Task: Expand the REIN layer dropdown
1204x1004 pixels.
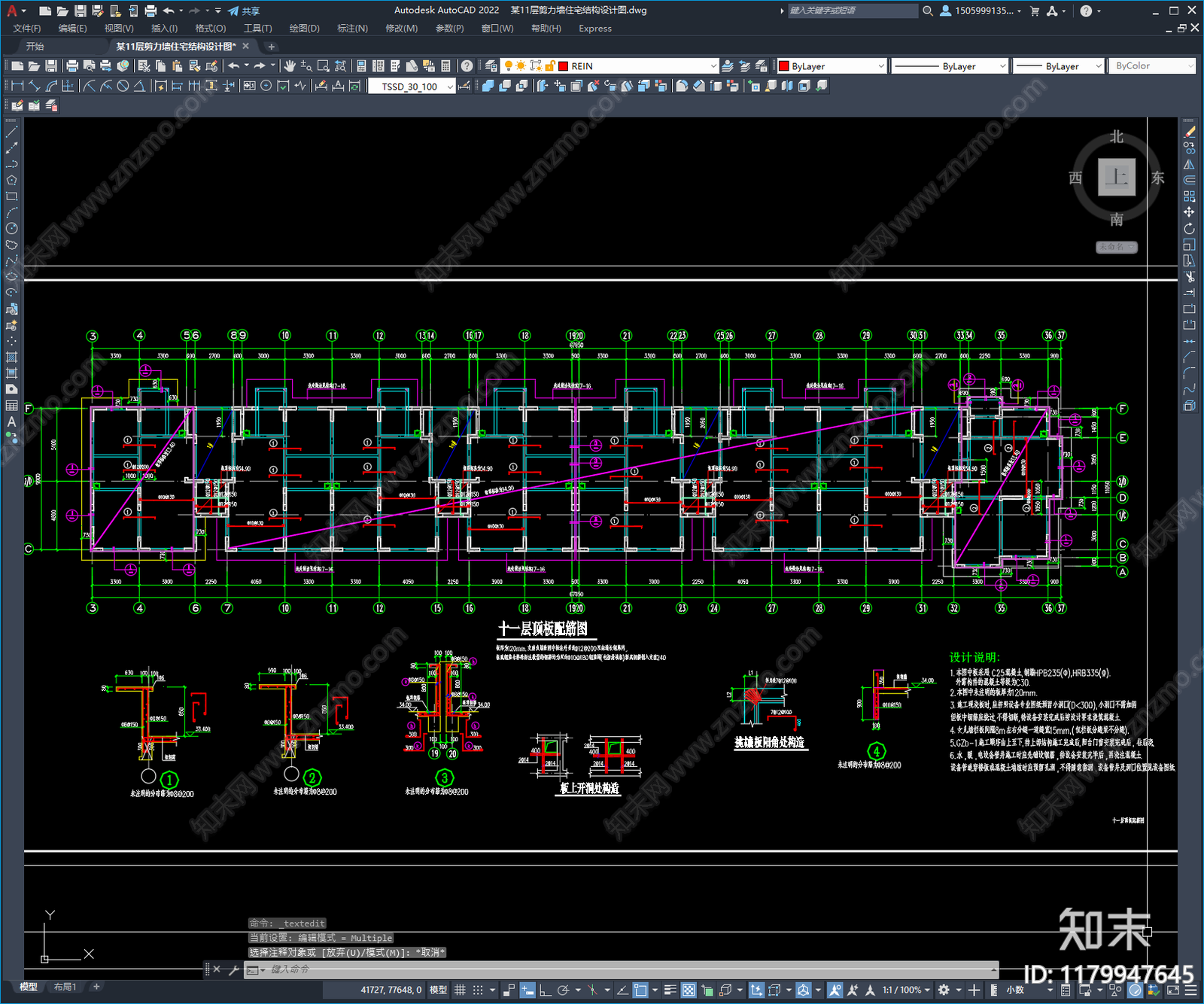Action: 713,66
